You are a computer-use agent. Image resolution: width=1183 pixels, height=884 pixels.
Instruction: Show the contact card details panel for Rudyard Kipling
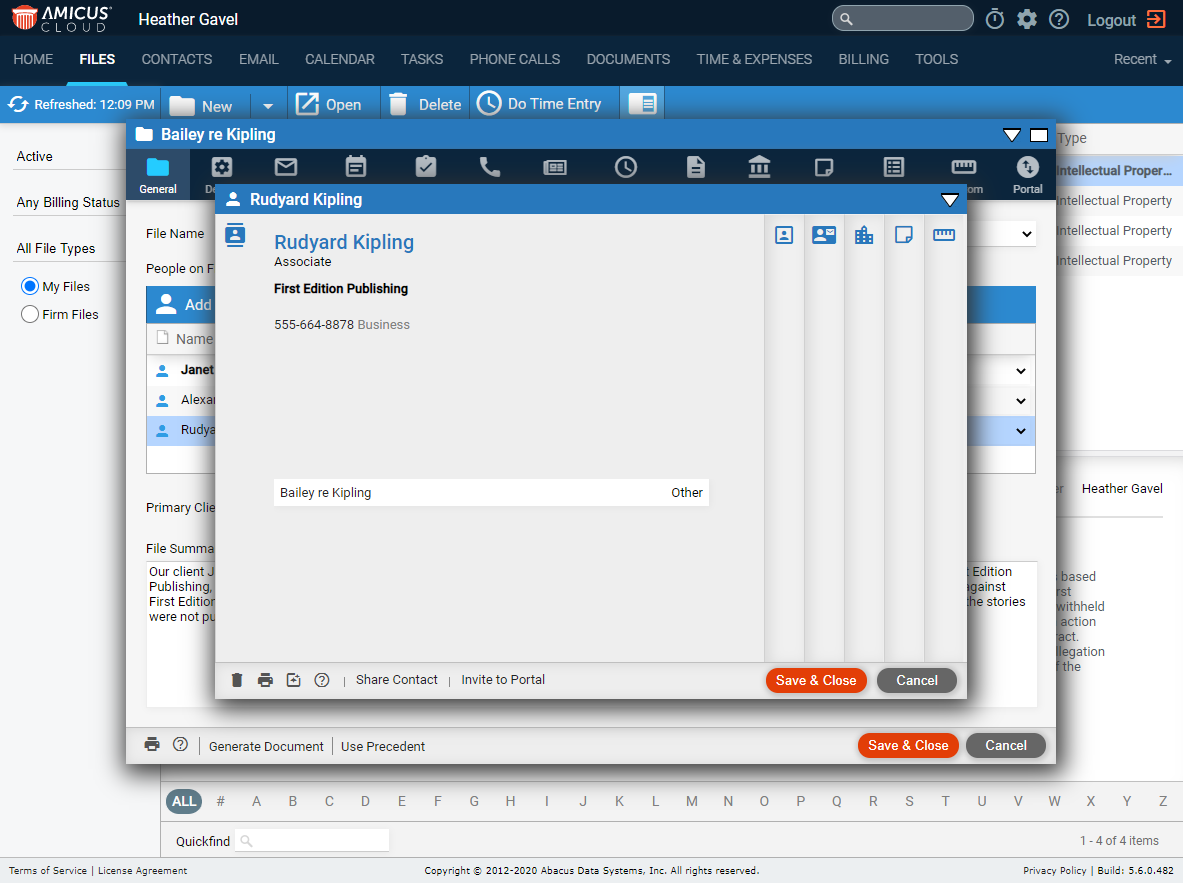(824, 235)
